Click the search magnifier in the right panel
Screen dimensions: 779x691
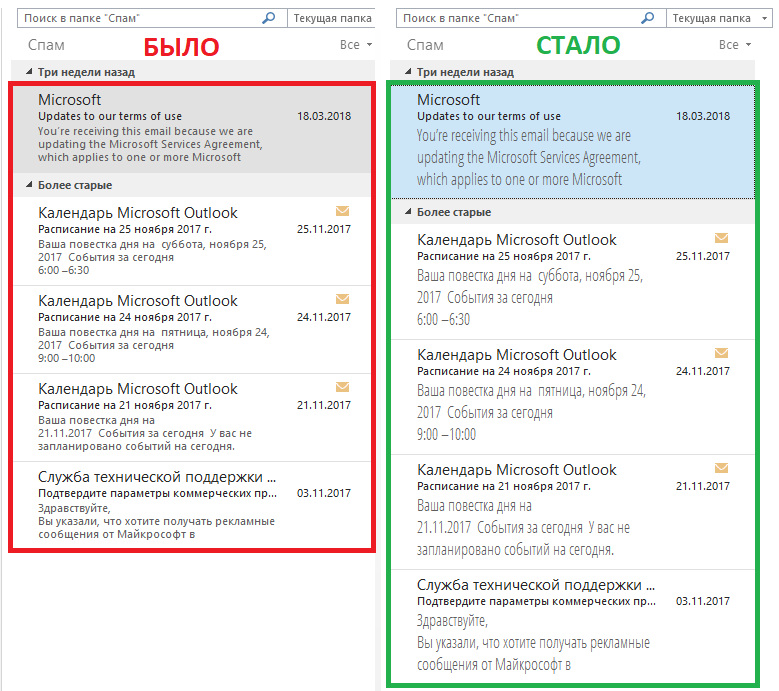(648, 18)
